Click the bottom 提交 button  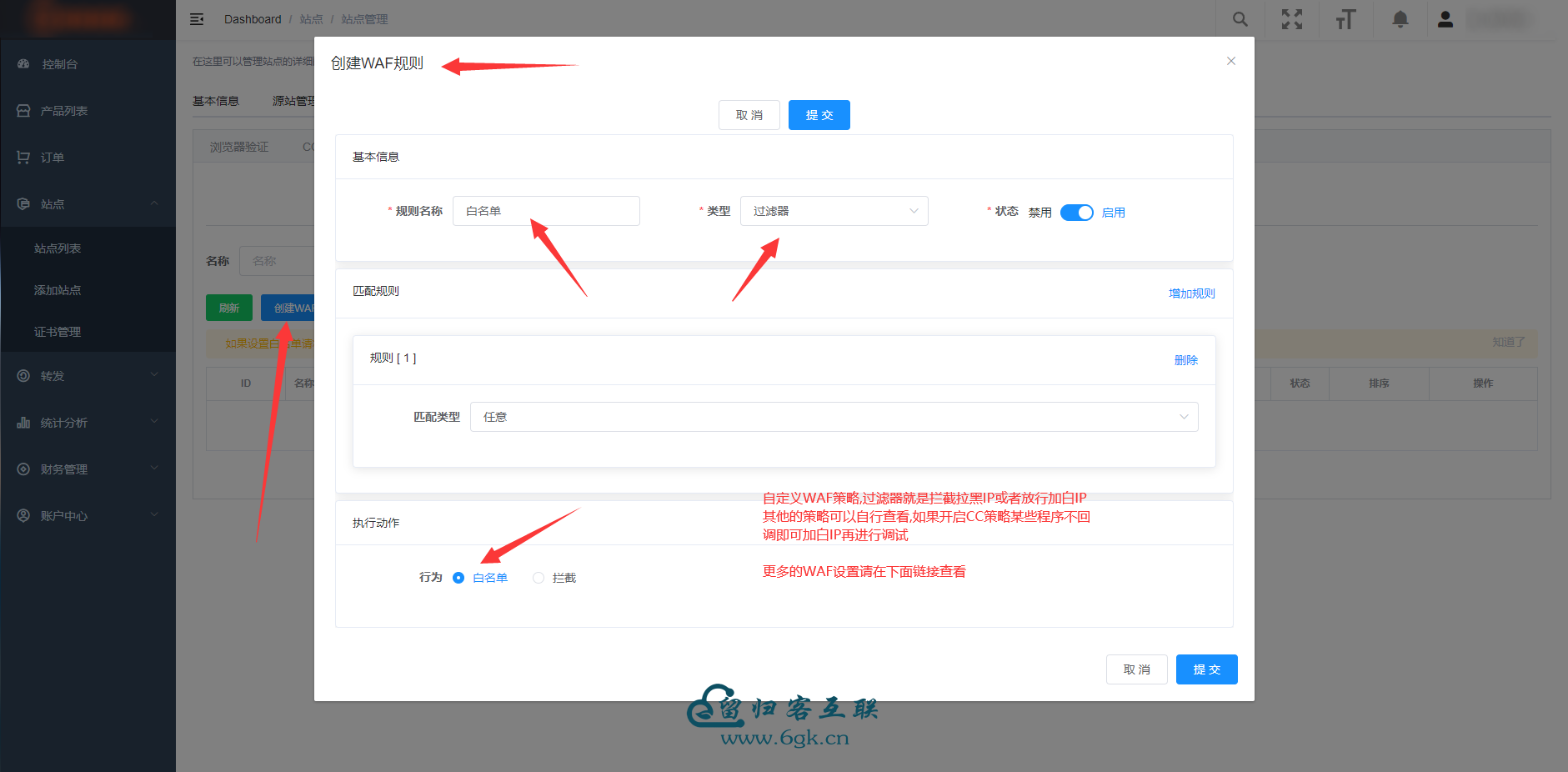click(1206, 669)
